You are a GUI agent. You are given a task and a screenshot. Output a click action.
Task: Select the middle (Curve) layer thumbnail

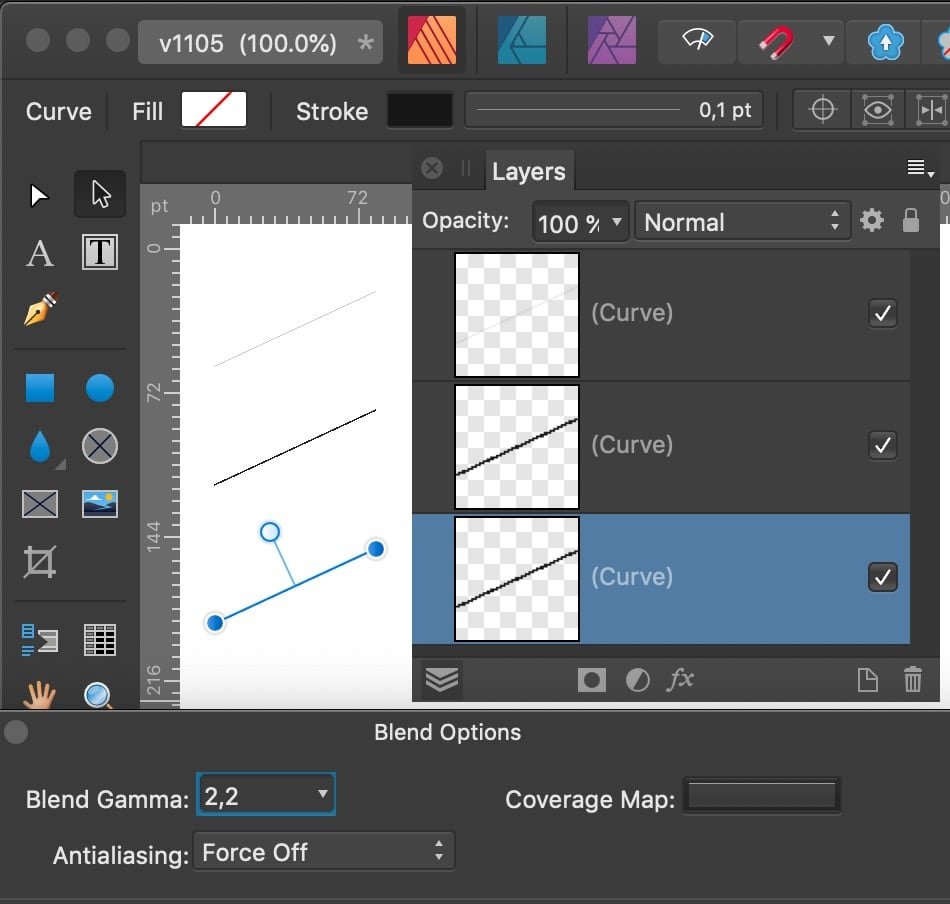pyautogui.click(x=516, y=446)
